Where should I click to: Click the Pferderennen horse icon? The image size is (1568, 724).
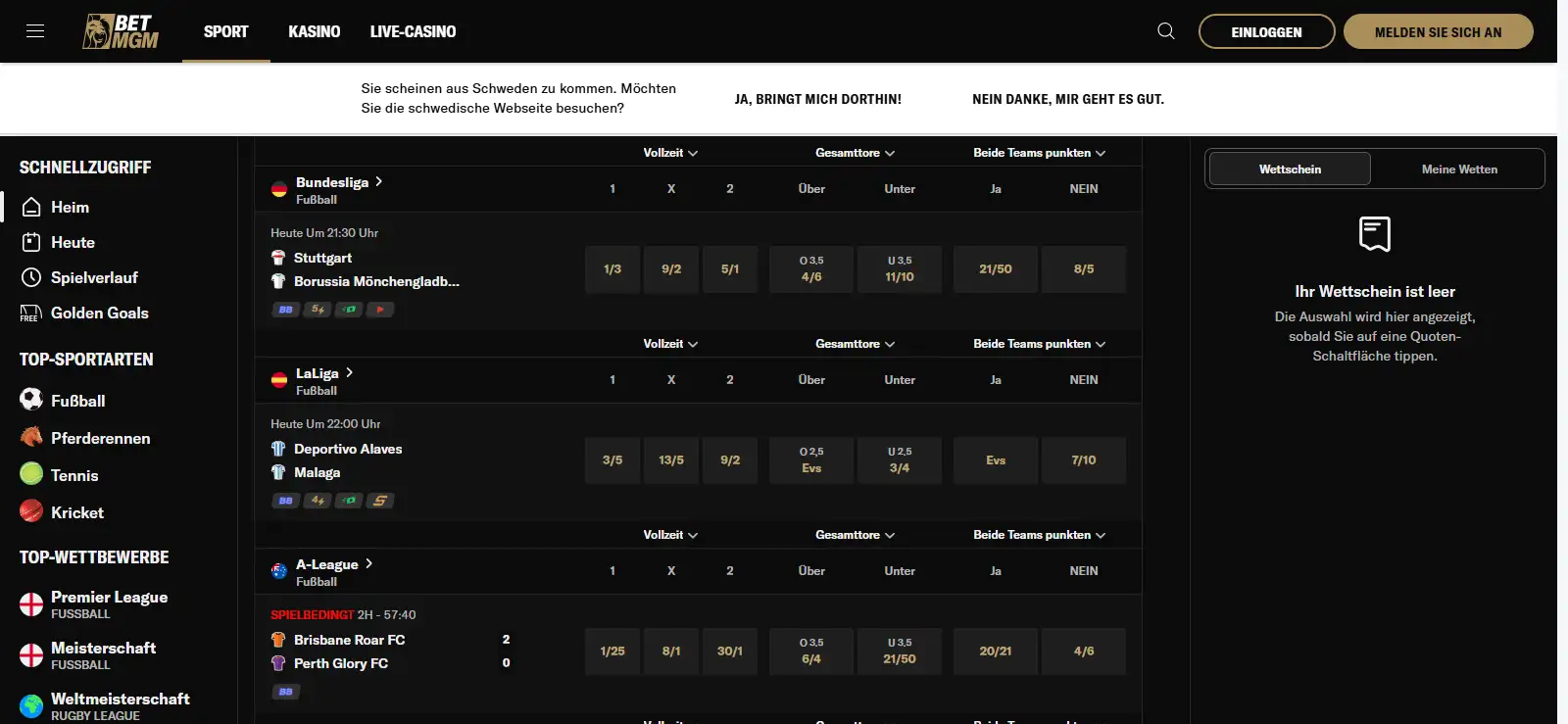(x=31, y=437)
